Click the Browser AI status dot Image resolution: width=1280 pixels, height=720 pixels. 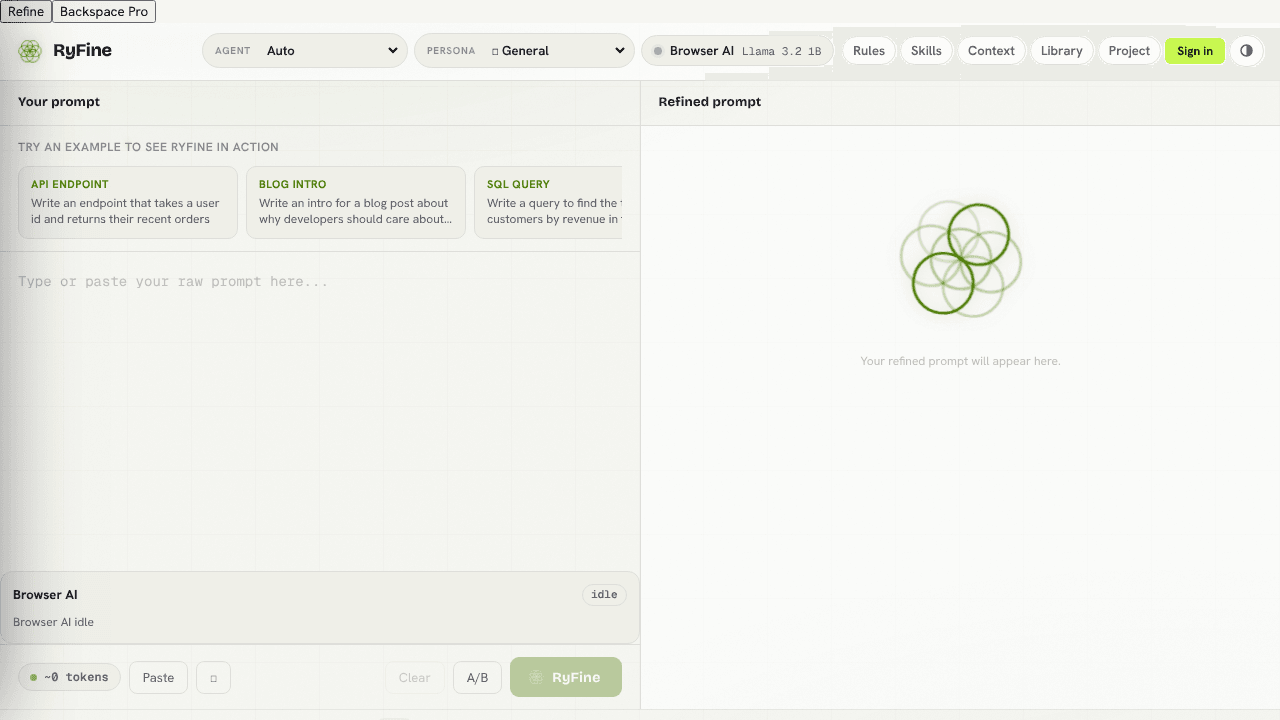[658, 51]
